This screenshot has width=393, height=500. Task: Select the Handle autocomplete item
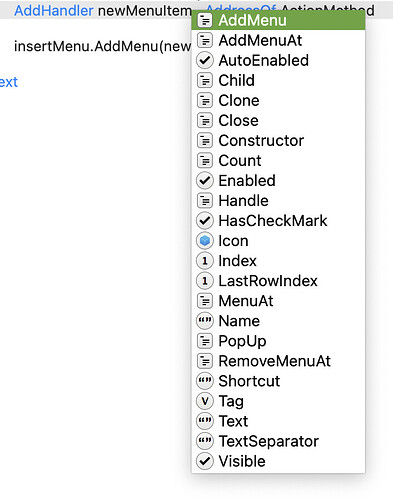278,201
